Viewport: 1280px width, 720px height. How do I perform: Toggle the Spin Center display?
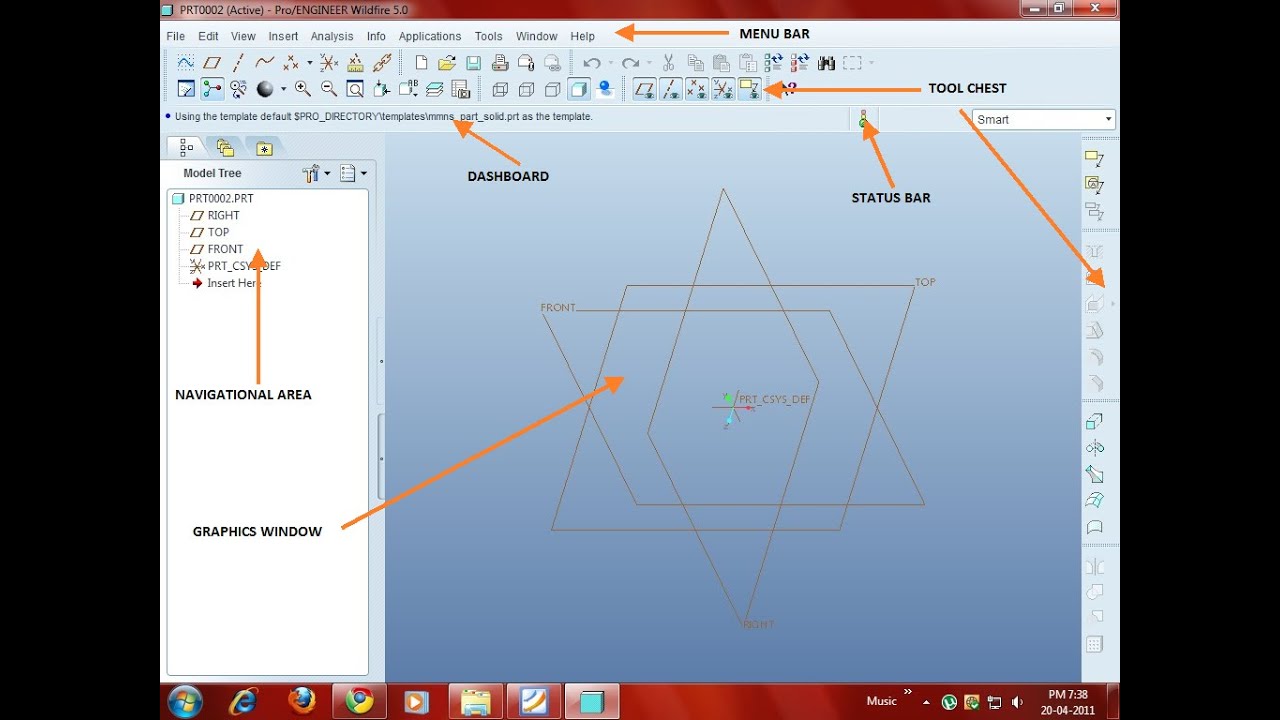click(x=212, y=89)
